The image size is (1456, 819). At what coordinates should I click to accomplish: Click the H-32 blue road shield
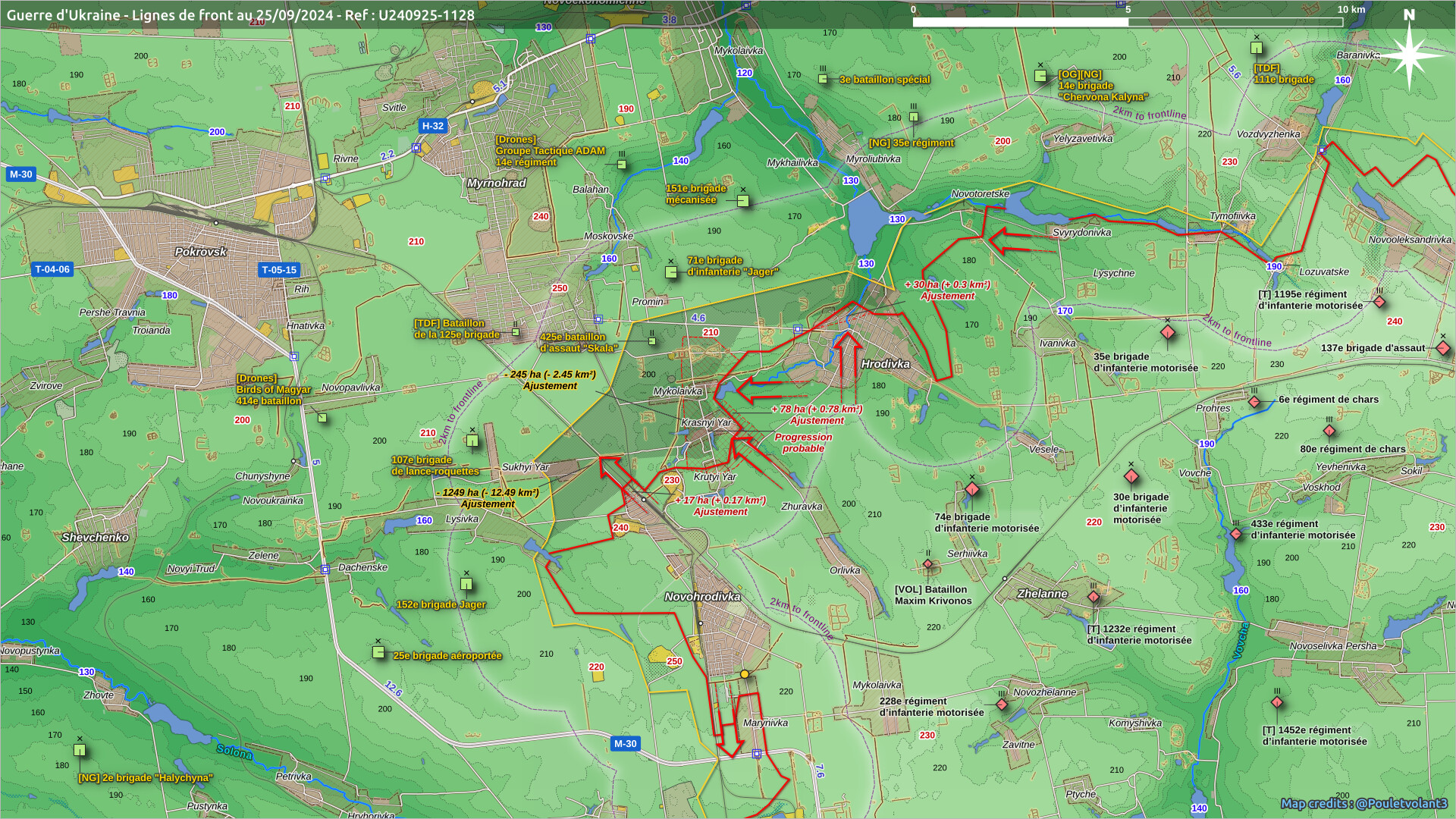(432, 126)
